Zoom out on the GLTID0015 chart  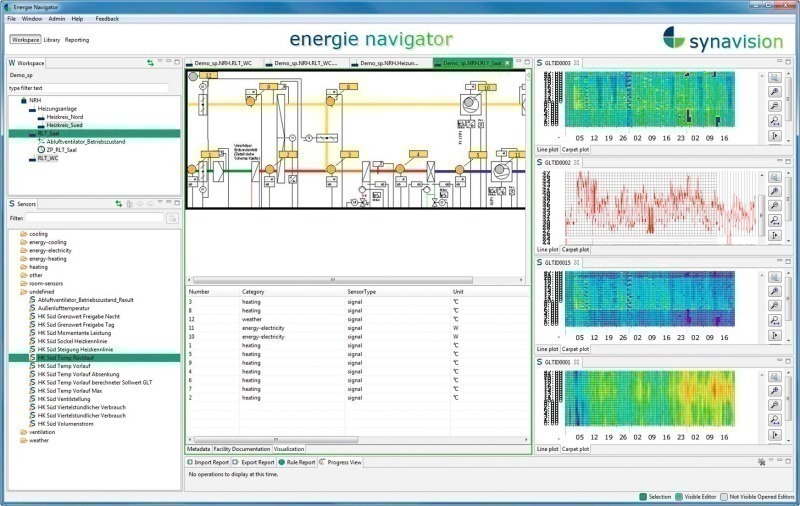[774, 306]
